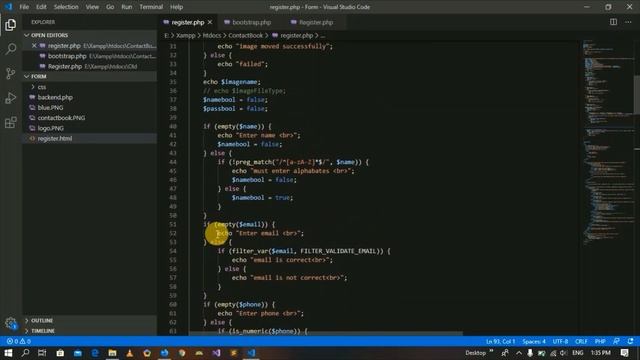
Task: Change line endings via CRLF status item
Action: 581,341
